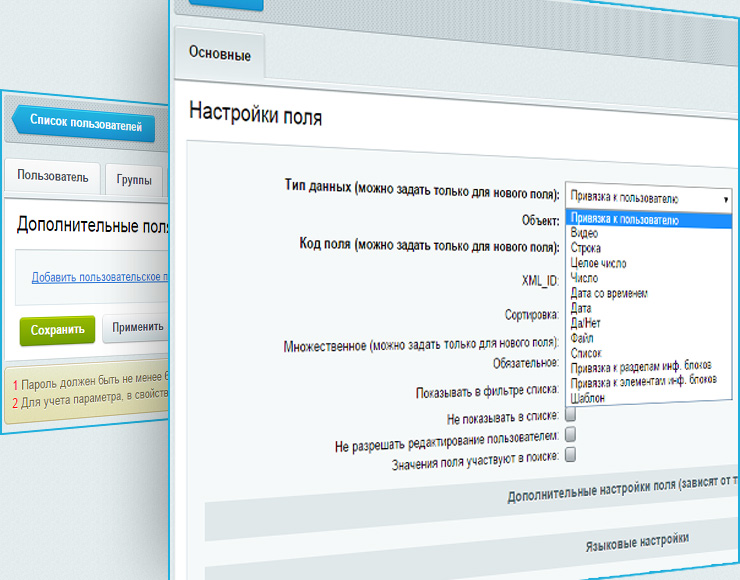Select 'Целое число' data type
Image resolution: width=740 pixels, height=580 pixels.
coord(598,262)
